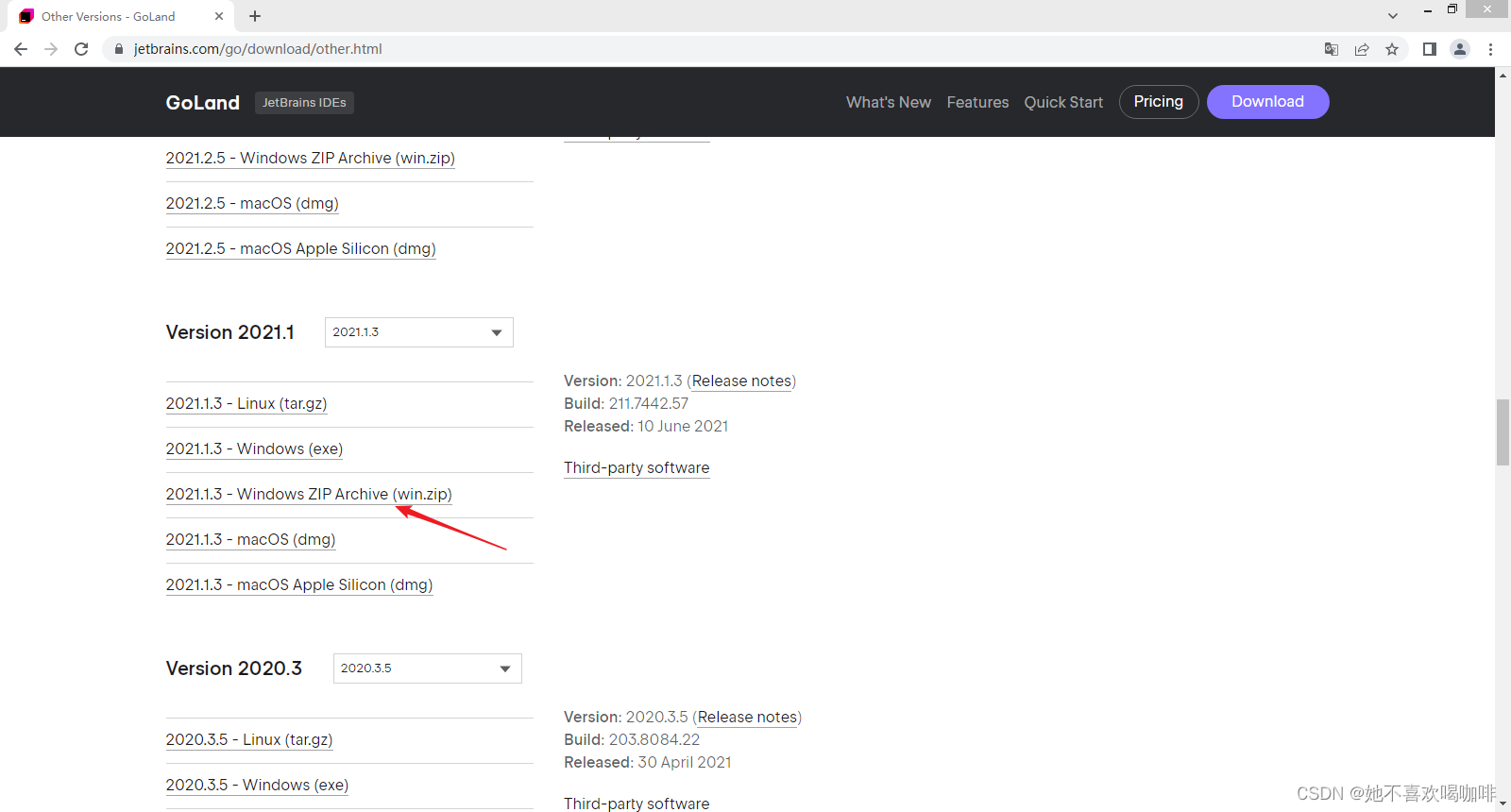Download 2021.2.5 macOS (dmg)
The width and height of the screenshot is (1511, 812).
click(252, 204)
